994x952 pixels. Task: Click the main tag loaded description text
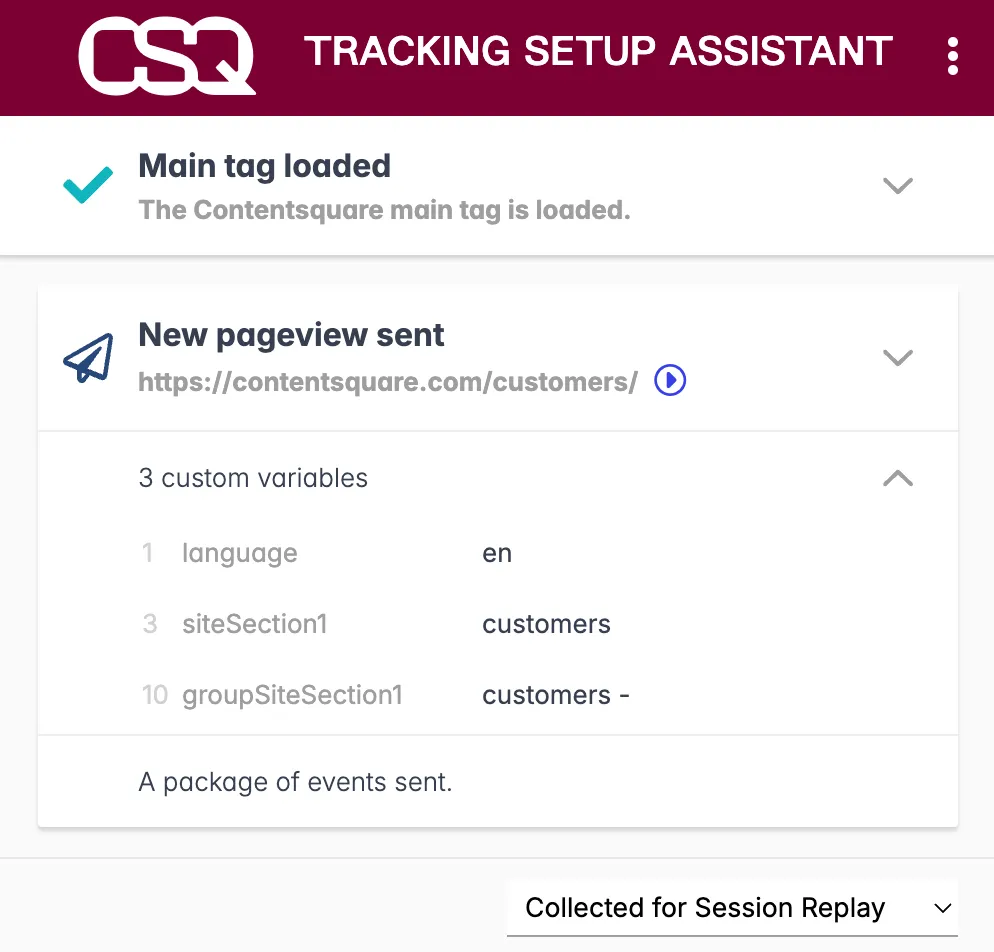click(384, 211)
